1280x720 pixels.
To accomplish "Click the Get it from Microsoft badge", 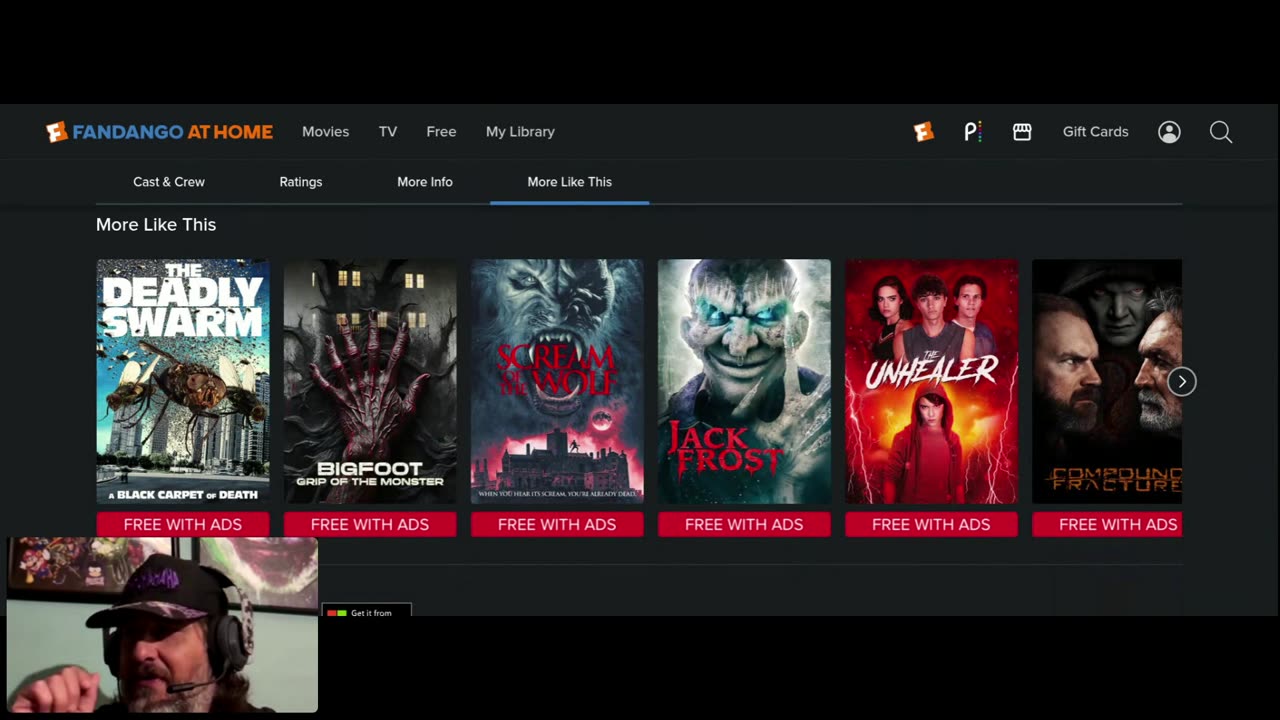I will point(366,610).
